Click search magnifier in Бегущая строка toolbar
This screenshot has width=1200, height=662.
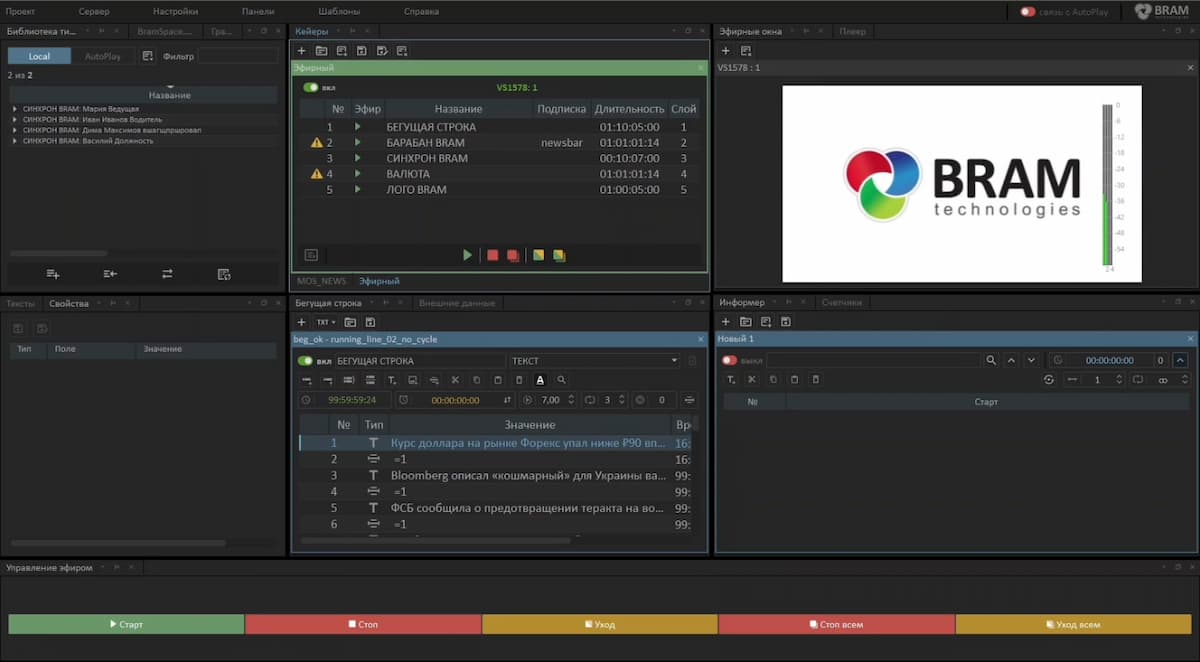562,380
